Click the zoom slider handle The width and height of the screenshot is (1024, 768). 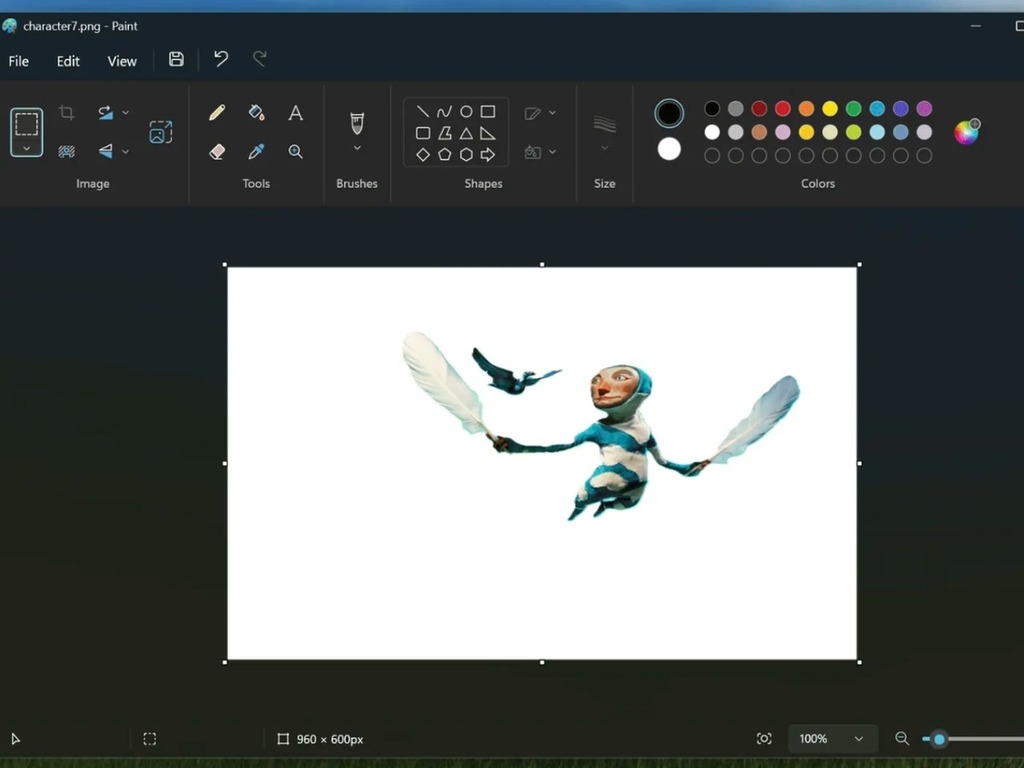click(939, 739)
